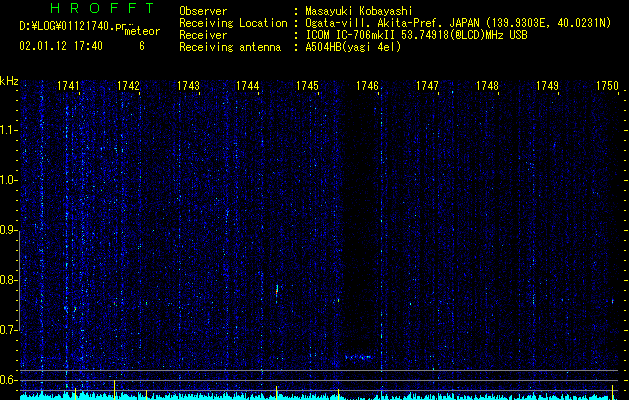Click receiver text ICOM IC-706mkII
629x400 pixels.
(x=350, y=35)
